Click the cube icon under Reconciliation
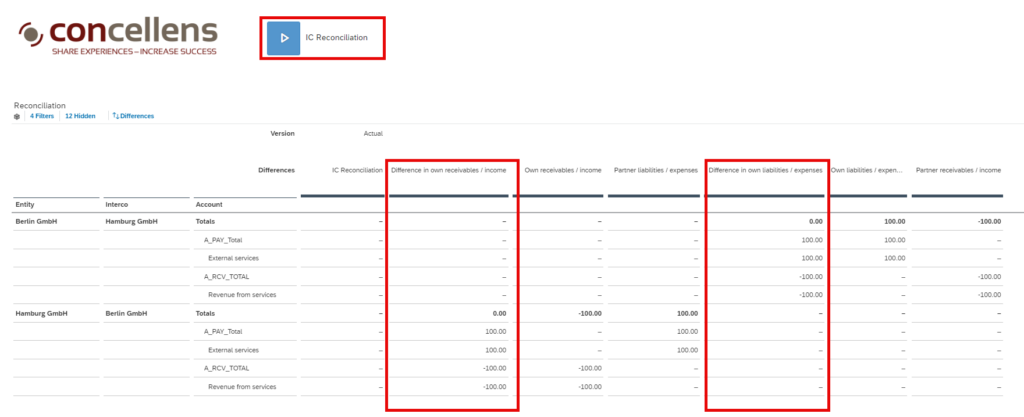Screen dimensions: 1024x417 tap(17, 116)
